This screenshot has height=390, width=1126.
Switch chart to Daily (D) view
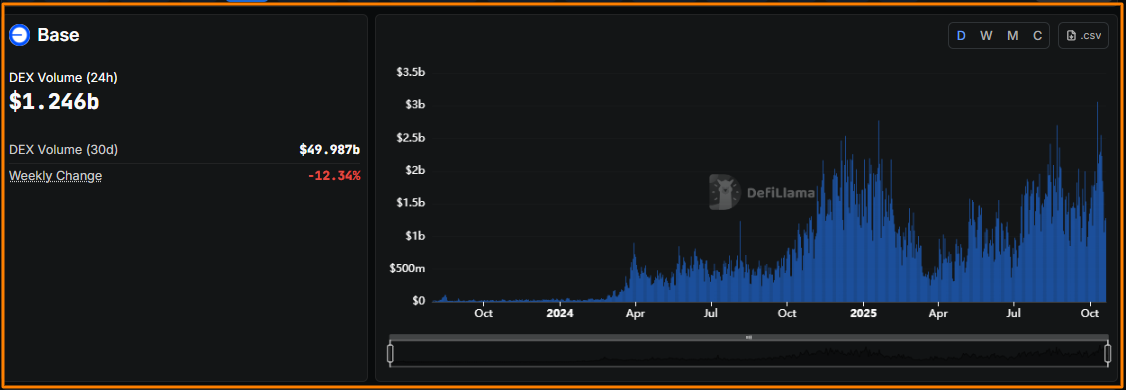[961, 35]
